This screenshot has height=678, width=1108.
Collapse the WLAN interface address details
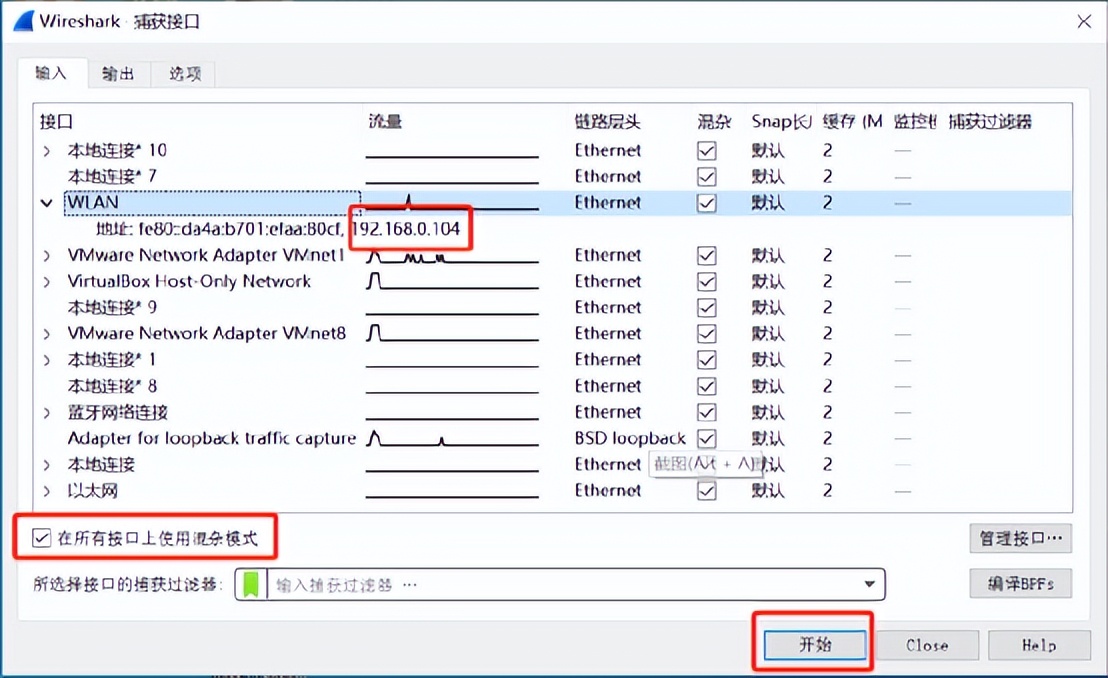[x=46, y=202]
